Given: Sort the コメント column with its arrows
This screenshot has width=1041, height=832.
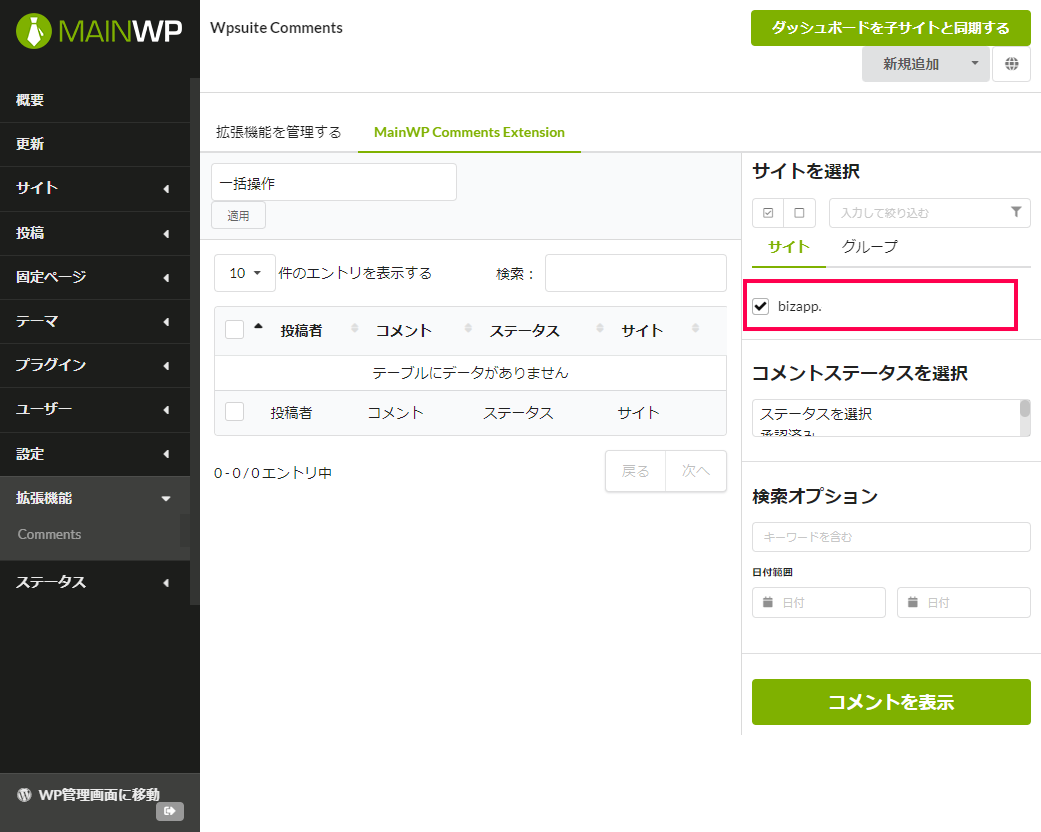Looking at the screenshot, I should coord(468,328).
